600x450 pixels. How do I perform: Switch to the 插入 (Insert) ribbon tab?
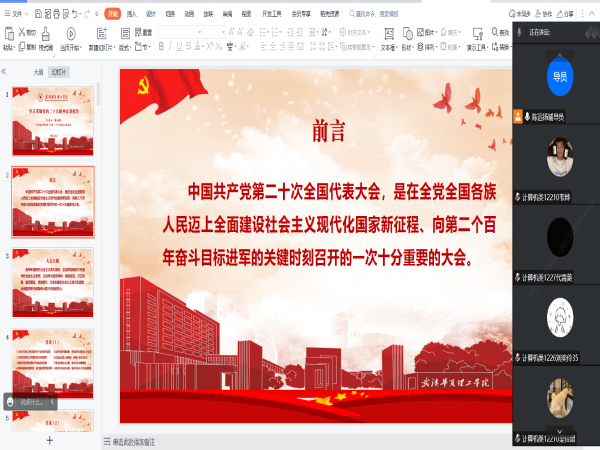click(x=131, y=15)
